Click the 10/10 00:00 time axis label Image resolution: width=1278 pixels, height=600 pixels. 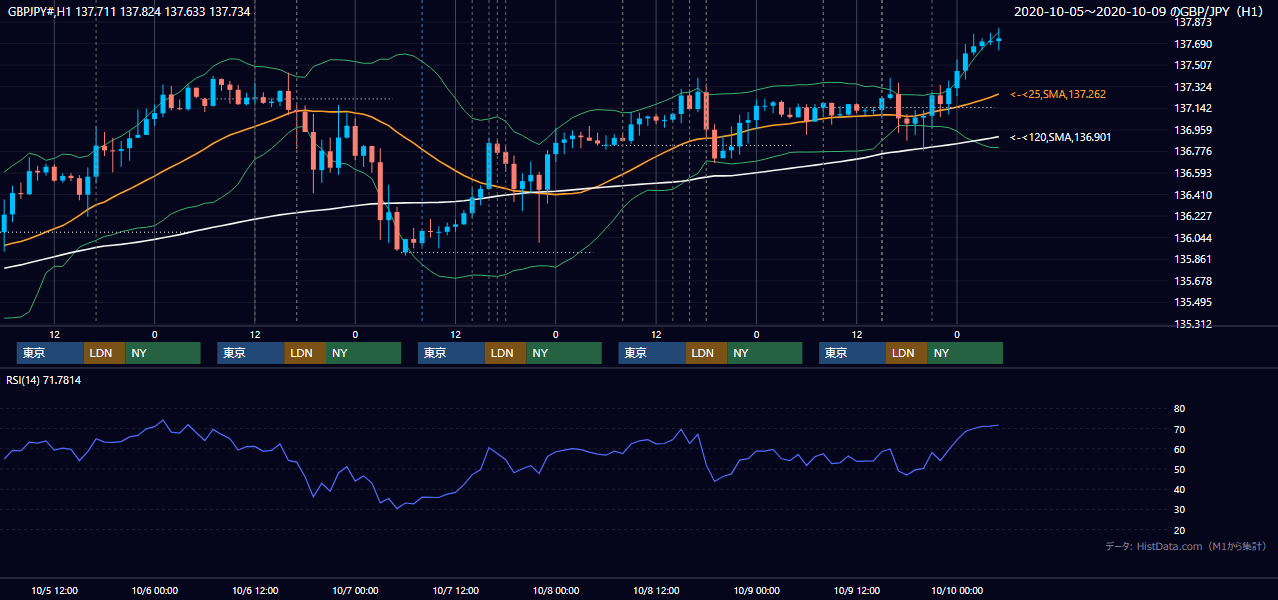pyautogui.click(x=957, y=590)
